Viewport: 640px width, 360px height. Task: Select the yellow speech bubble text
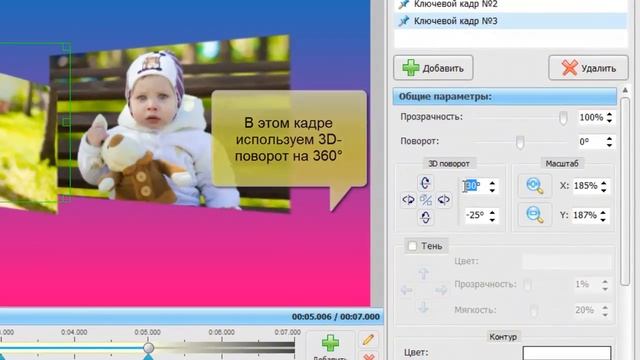click(288, 140)
